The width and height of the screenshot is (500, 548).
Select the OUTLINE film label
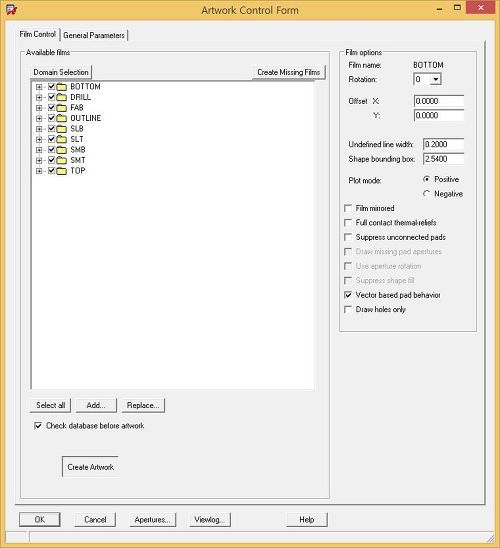86,118
